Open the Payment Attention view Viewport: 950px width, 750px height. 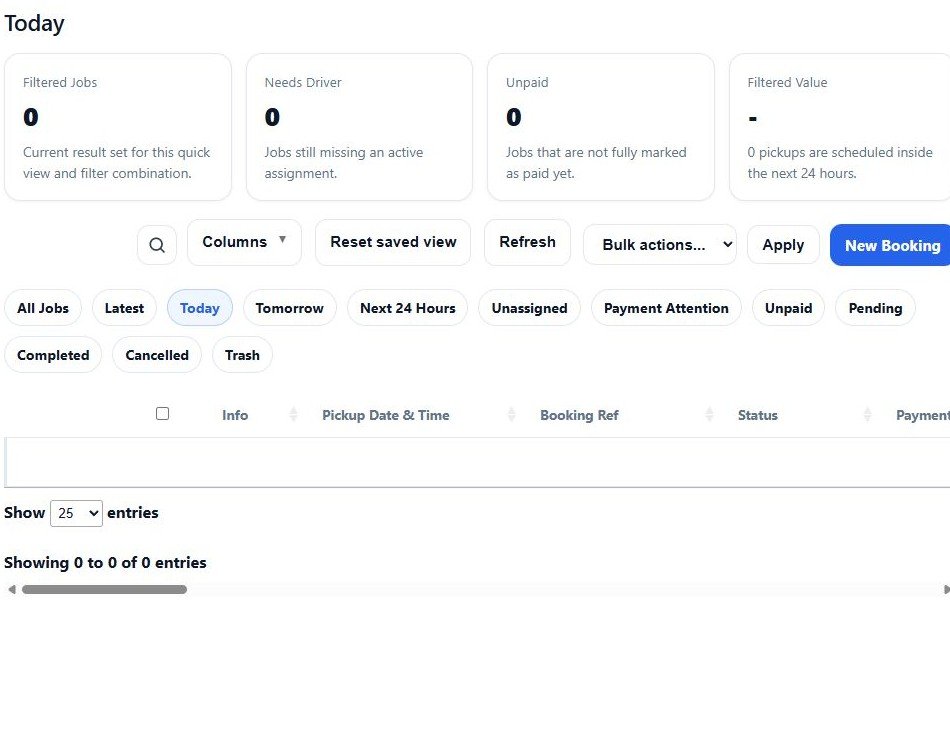(666, 308)
